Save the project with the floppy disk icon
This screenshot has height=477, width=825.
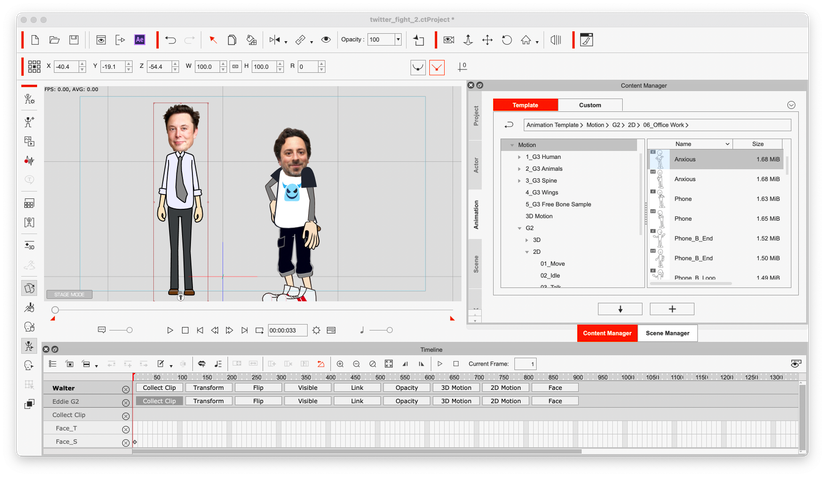coord(74,40)
